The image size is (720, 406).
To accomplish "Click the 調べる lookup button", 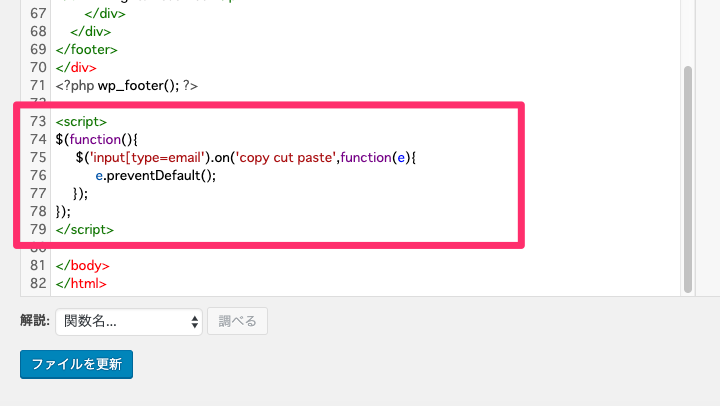I will [x=237, y=321].
